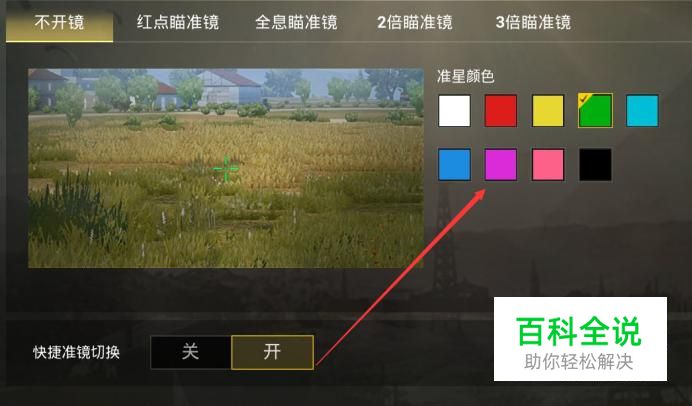Click the green crosshair in preview
Image resolution: width=692 pixels, height=406 pixels.
pyautogui.click(x=226, y=169)
